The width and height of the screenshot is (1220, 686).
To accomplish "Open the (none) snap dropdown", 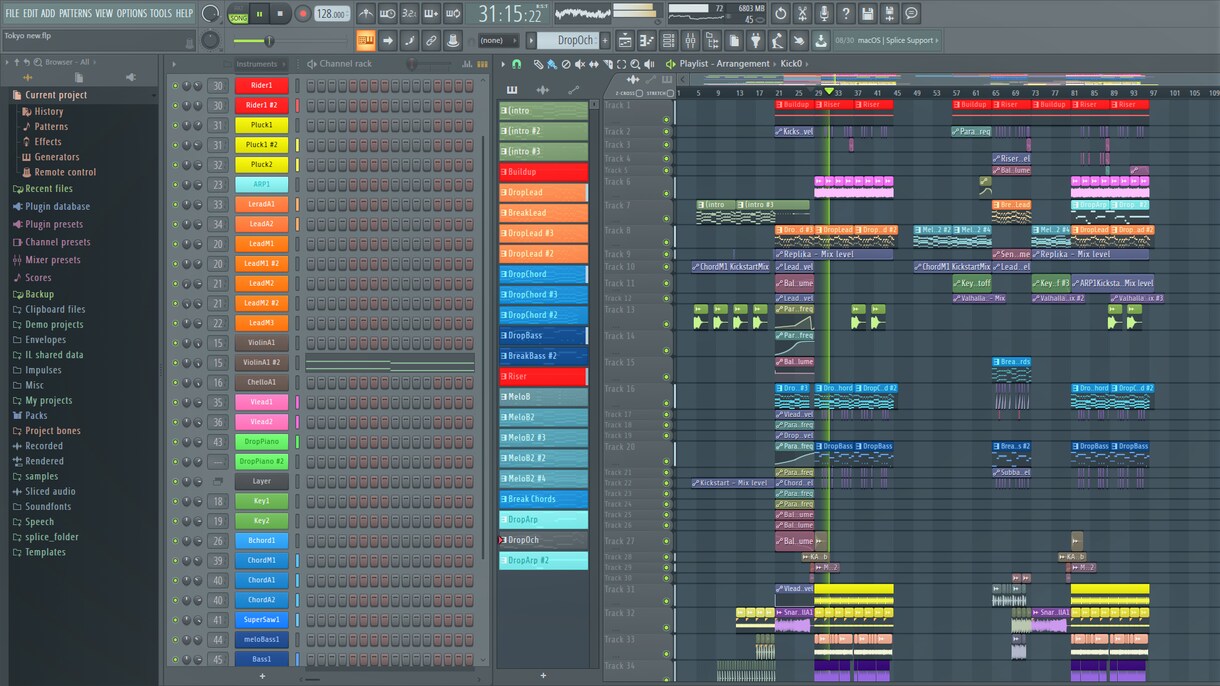I will coord(498,41).
